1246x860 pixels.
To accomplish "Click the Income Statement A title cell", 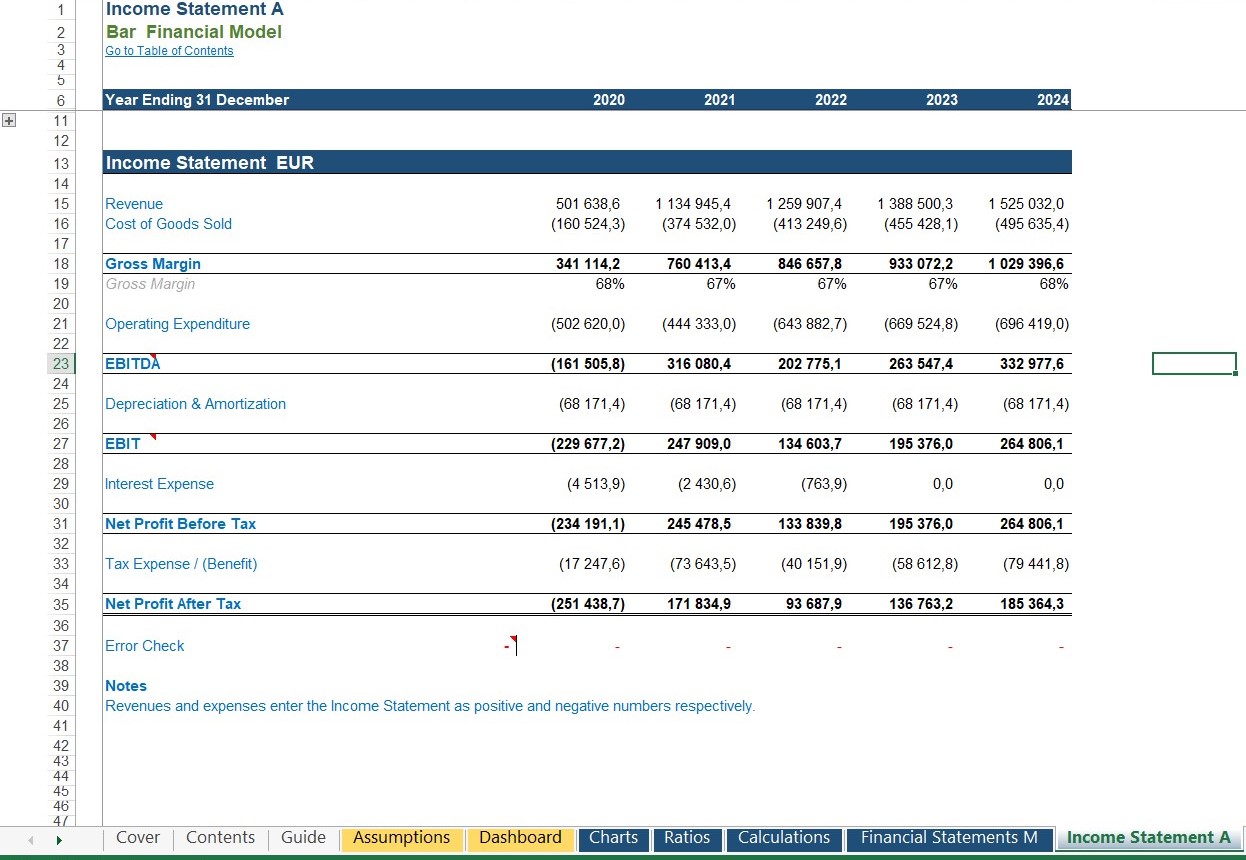I will click(x=194, y=9).
